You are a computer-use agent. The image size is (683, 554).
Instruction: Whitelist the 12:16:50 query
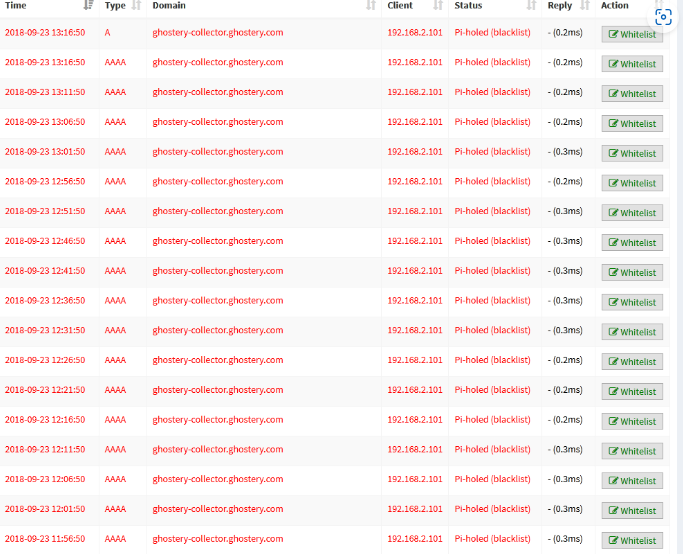coord(632,421)
